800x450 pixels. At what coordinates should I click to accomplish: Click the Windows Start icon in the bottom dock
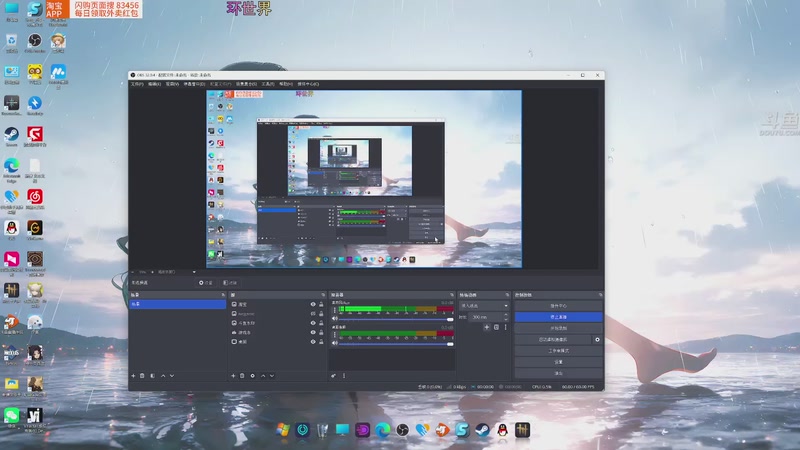(x=283, y=430)
